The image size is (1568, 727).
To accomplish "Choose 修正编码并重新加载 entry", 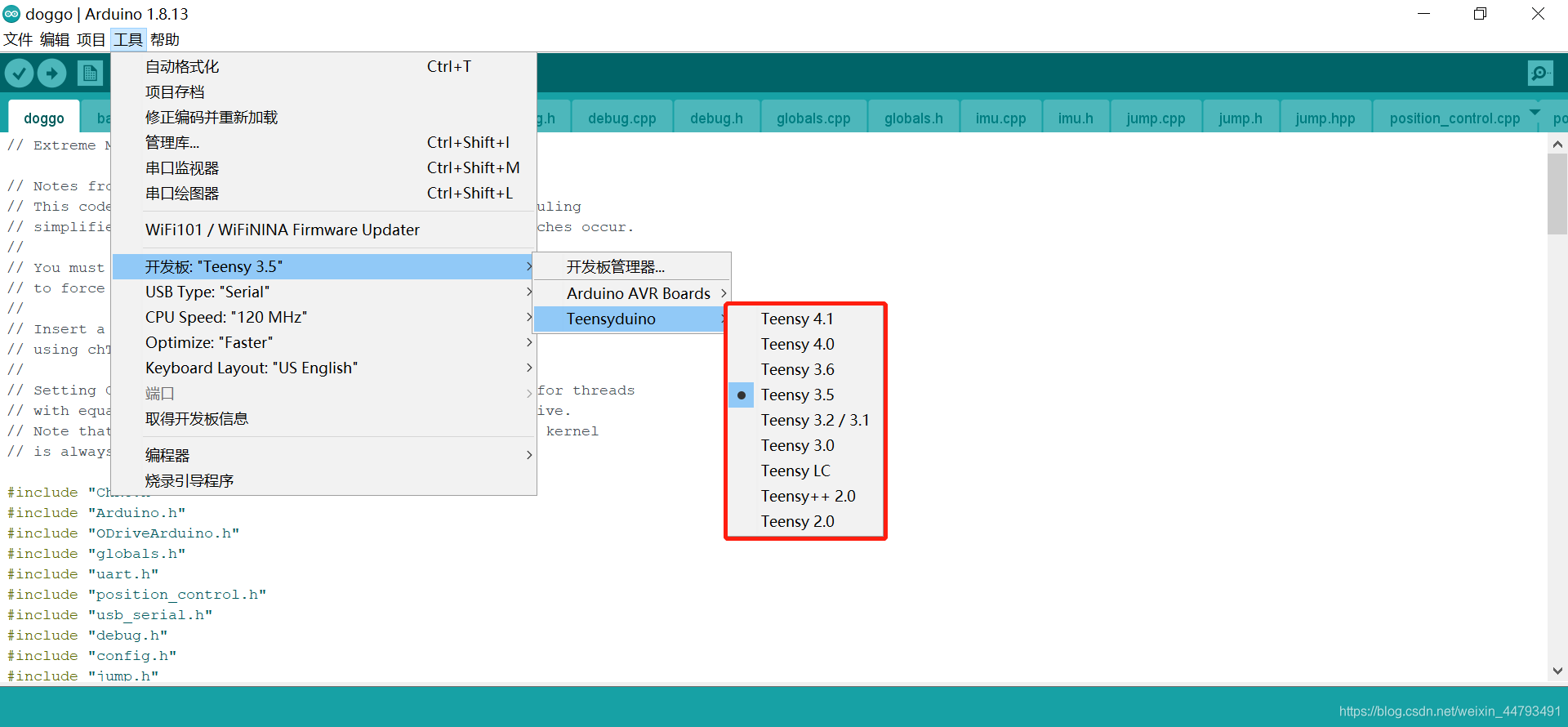I will 324,117.
